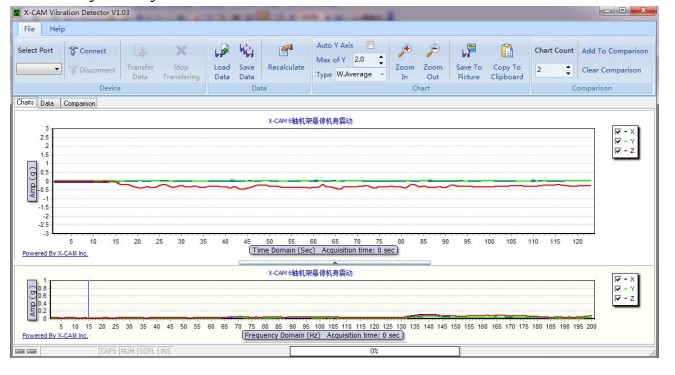Click the Amp (g) axis label of time chart

32,181
